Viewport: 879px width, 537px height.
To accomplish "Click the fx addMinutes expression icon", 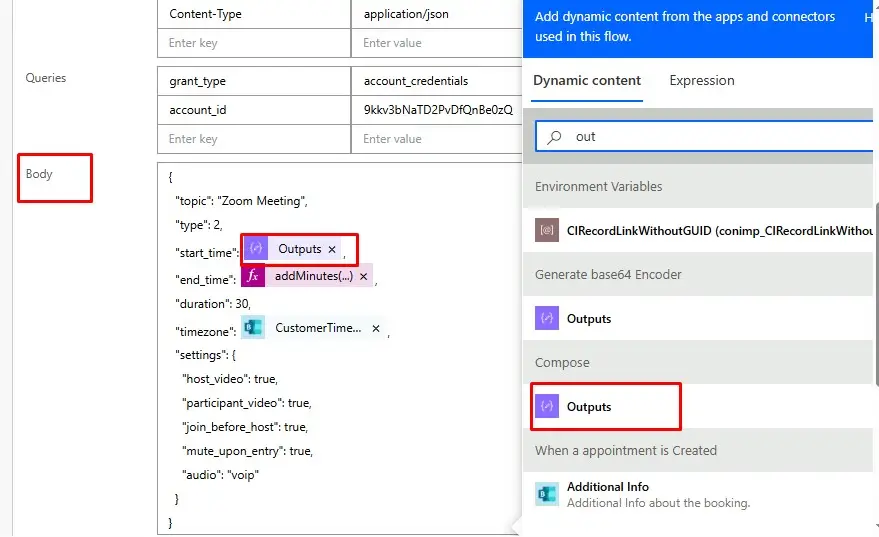I will 253,276.
